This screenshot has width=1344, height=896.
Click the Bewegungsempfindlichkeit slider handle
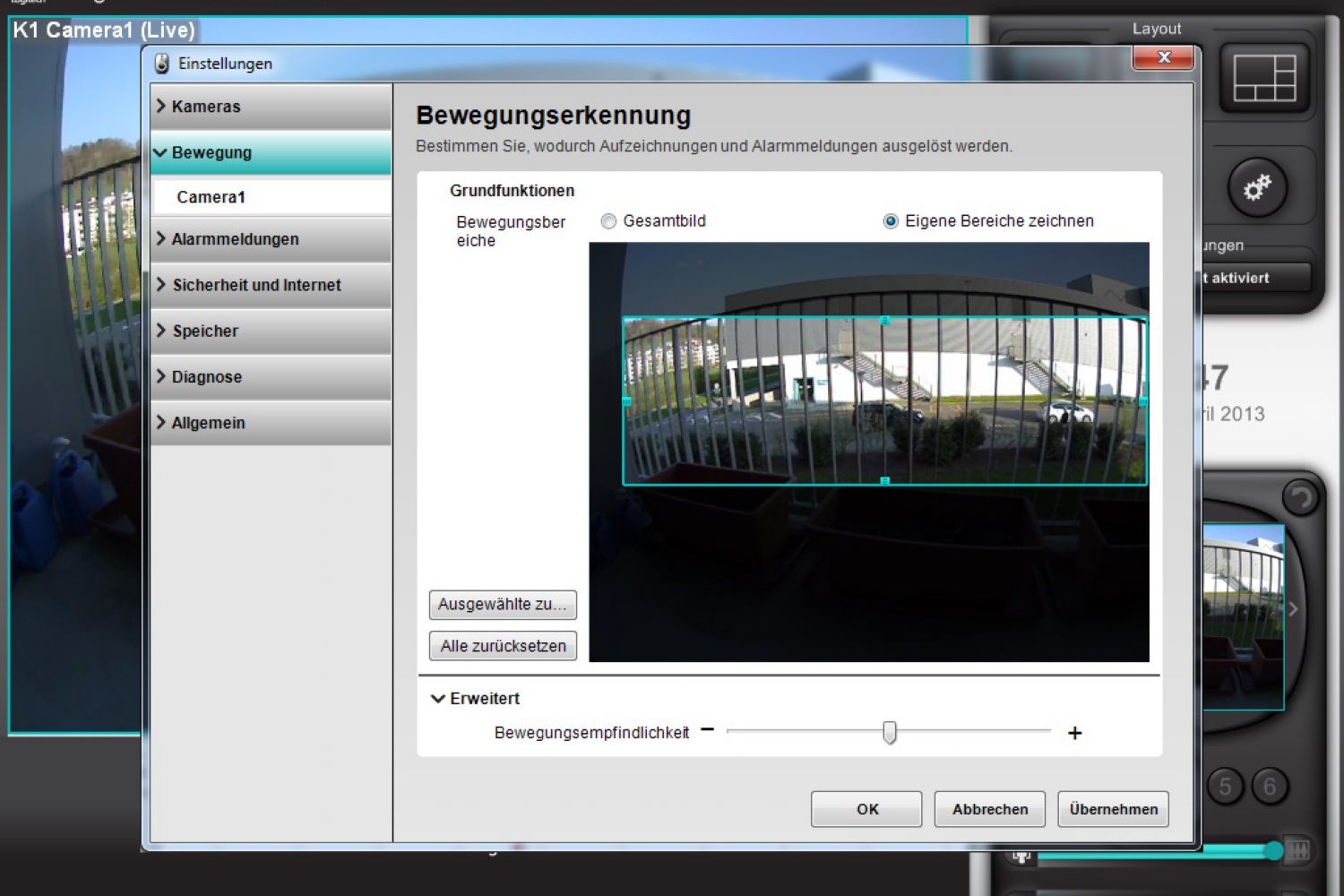(889, 732)
